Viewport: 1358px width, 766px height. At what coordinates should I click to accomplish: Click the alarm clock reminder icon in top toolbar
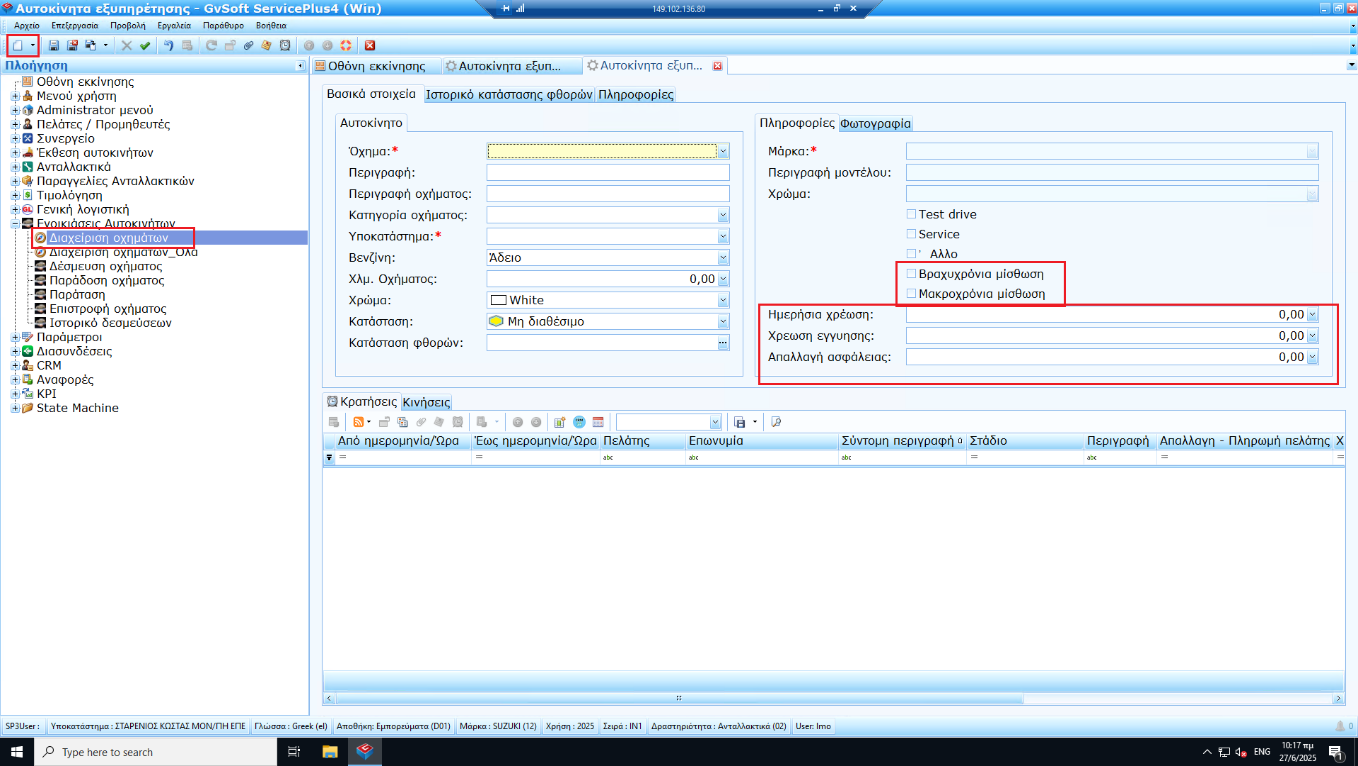[285, 45]
